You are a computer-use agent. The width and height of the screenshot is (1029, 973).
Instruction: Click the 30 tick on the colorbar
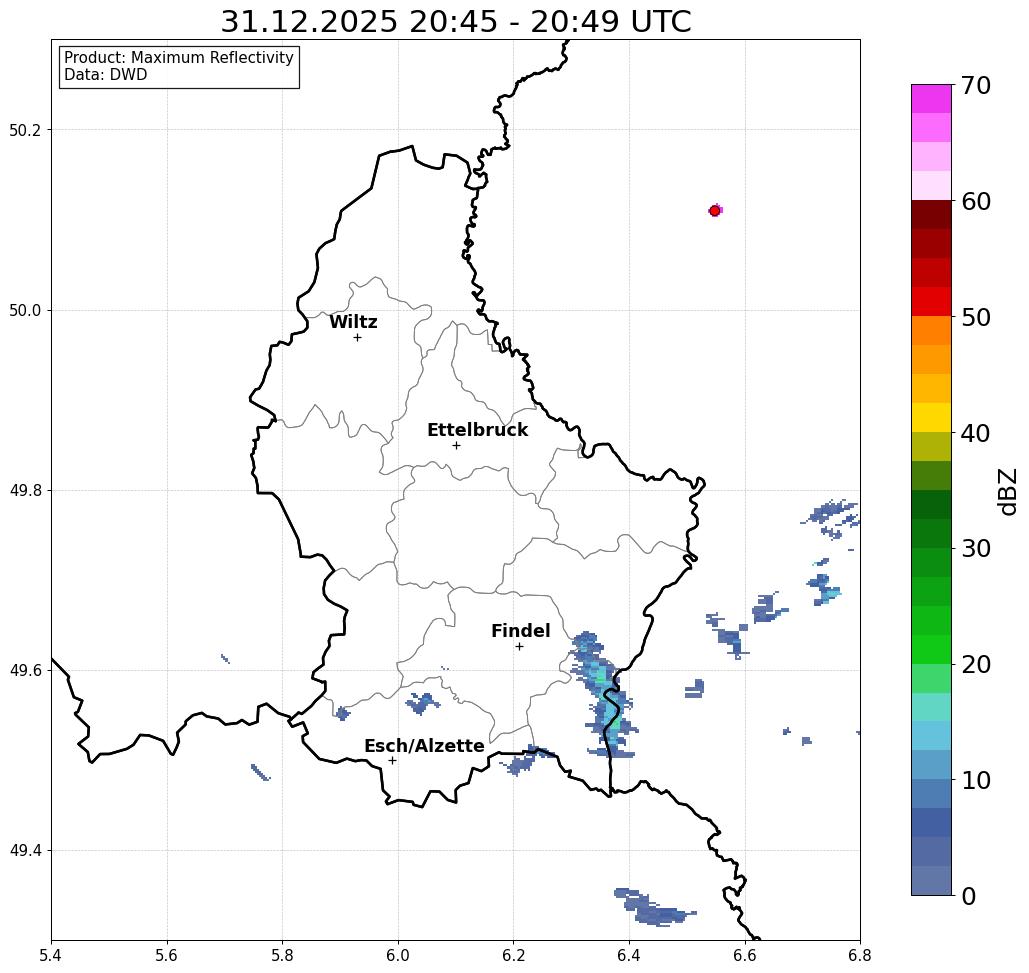click(x=976, y=548)
